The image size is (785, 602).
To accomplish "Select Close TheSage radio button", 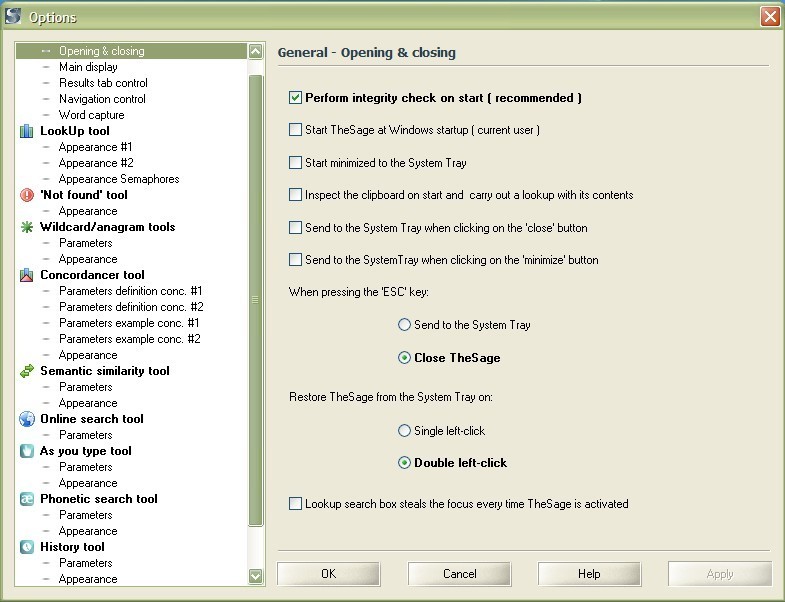I will pyautogui.click(x=404, y=358).
